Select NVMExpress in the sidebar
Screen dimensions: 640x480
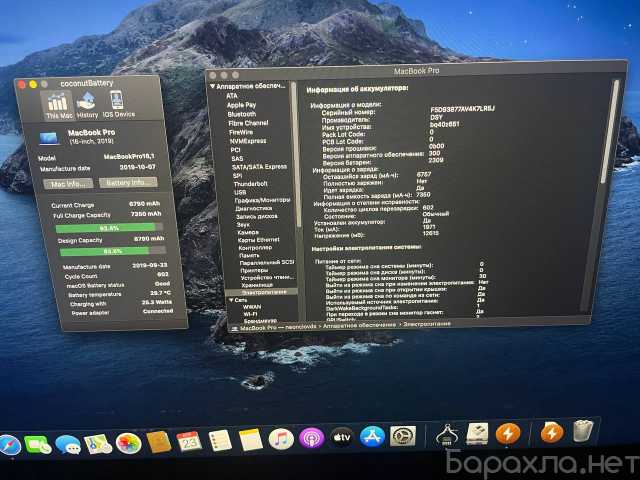click(248, 141)
